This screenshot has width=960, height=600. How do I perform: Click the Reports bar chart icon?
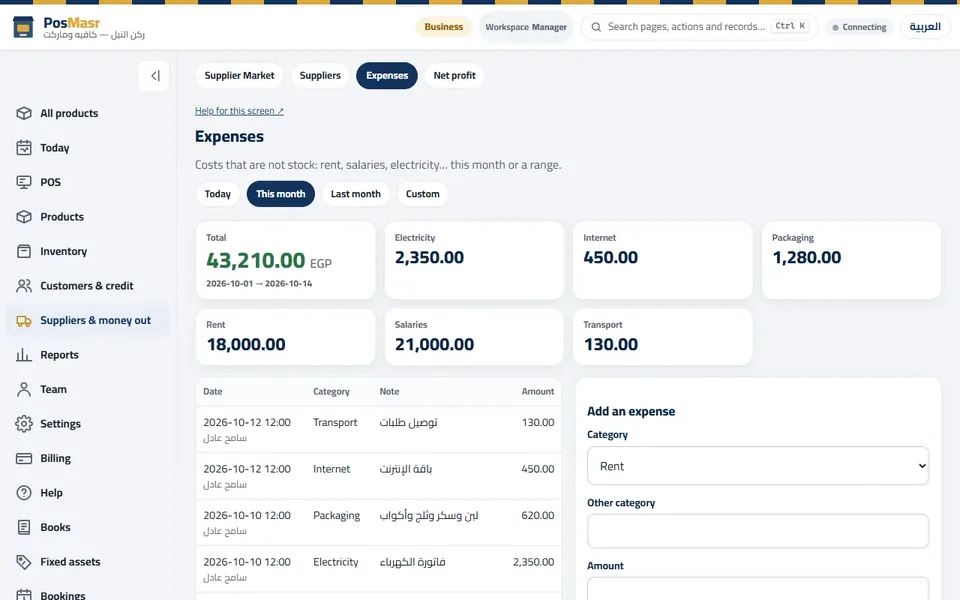[24, 354]
